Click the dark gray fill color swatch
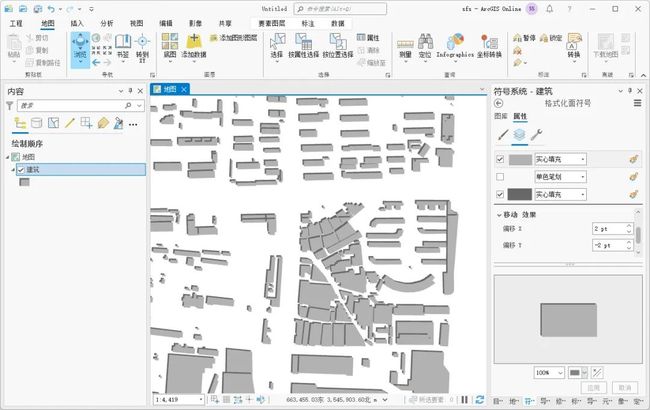This screenshot has height=410, width=650. tap(520, 194)
